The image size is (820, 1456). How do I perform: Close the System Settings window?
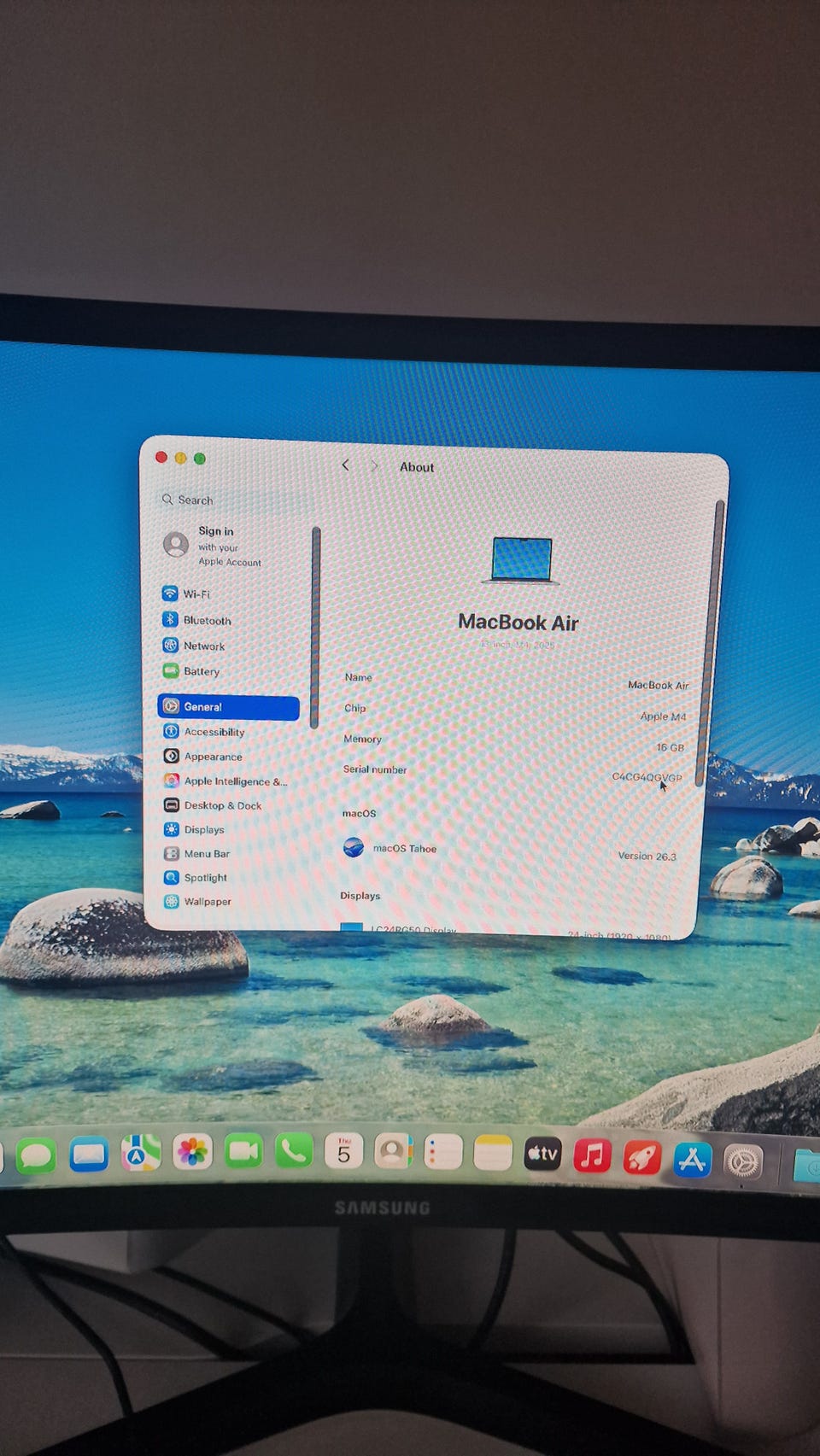click(161, 458)
